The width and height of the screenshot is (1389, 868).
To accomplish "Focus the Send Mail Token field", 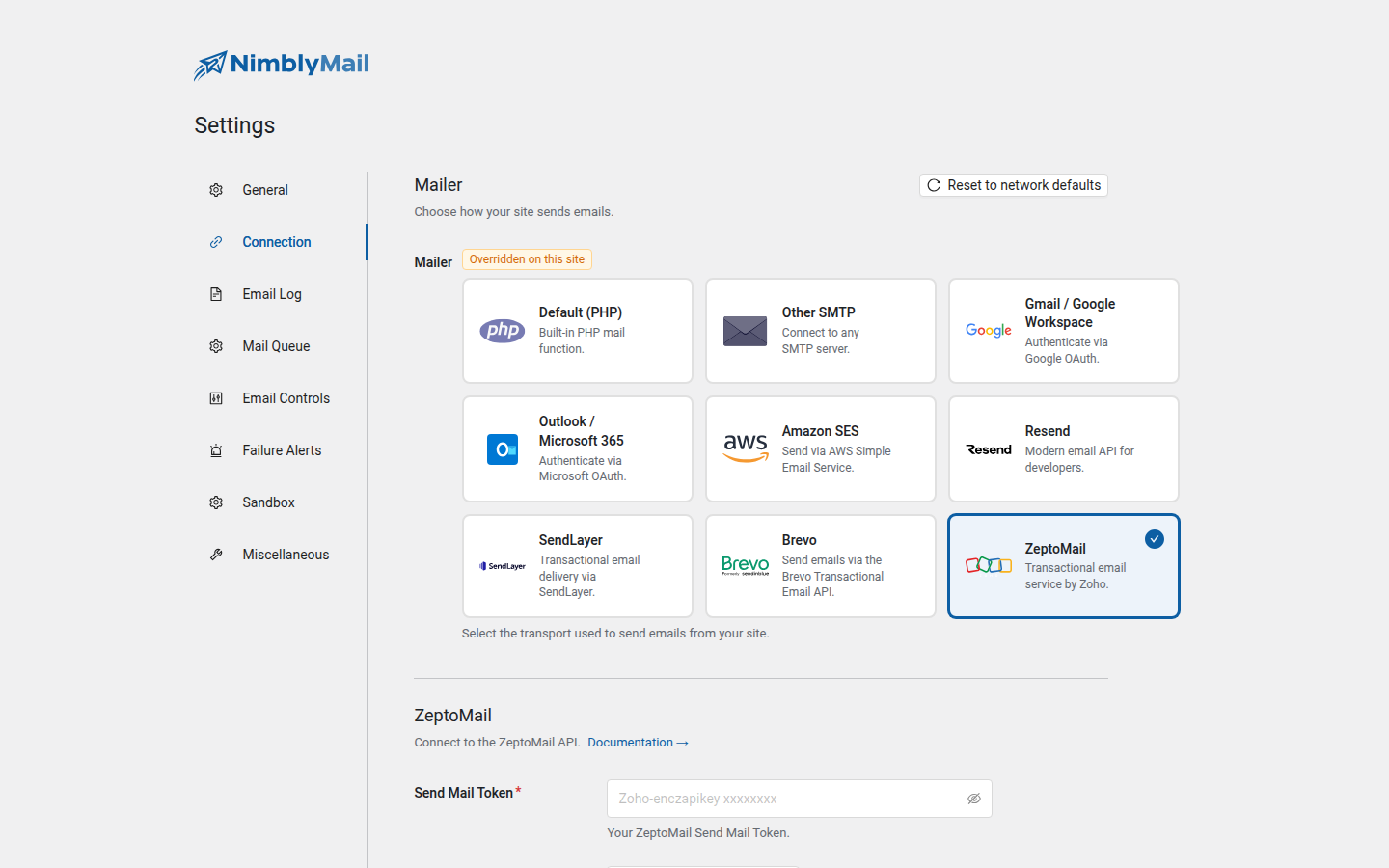I will (800, 799).
